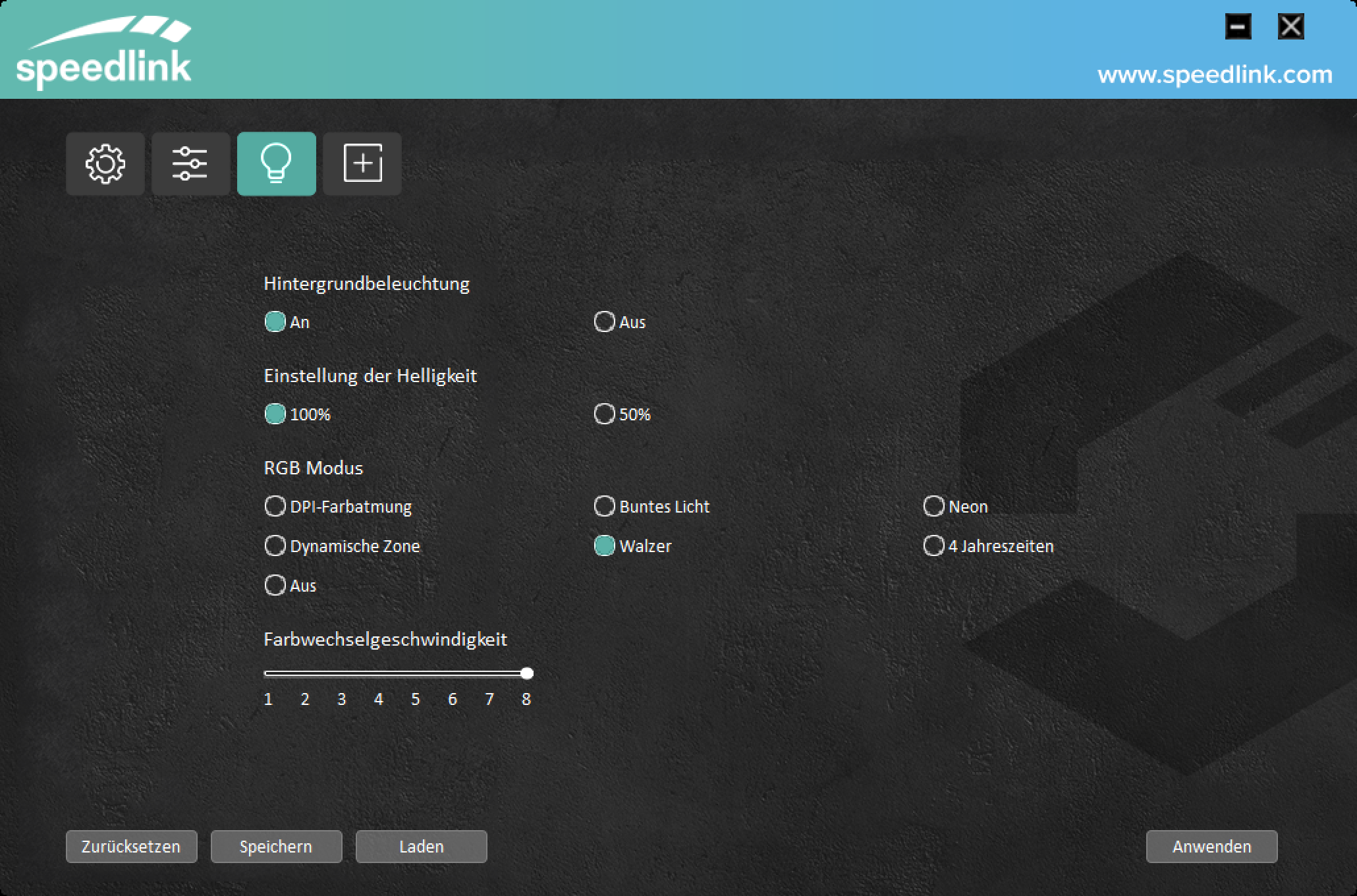The width and height of the screenshot is (1357, 896).
Task: Close the Speedlink window
Action: tap(1290, 27)
